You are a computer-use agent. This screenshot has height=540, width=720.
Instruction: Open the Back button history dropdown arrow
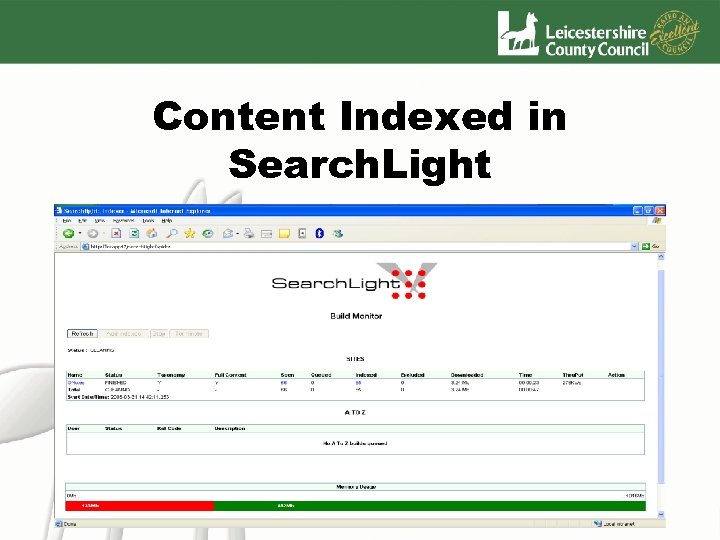click(x=80, y=234)
